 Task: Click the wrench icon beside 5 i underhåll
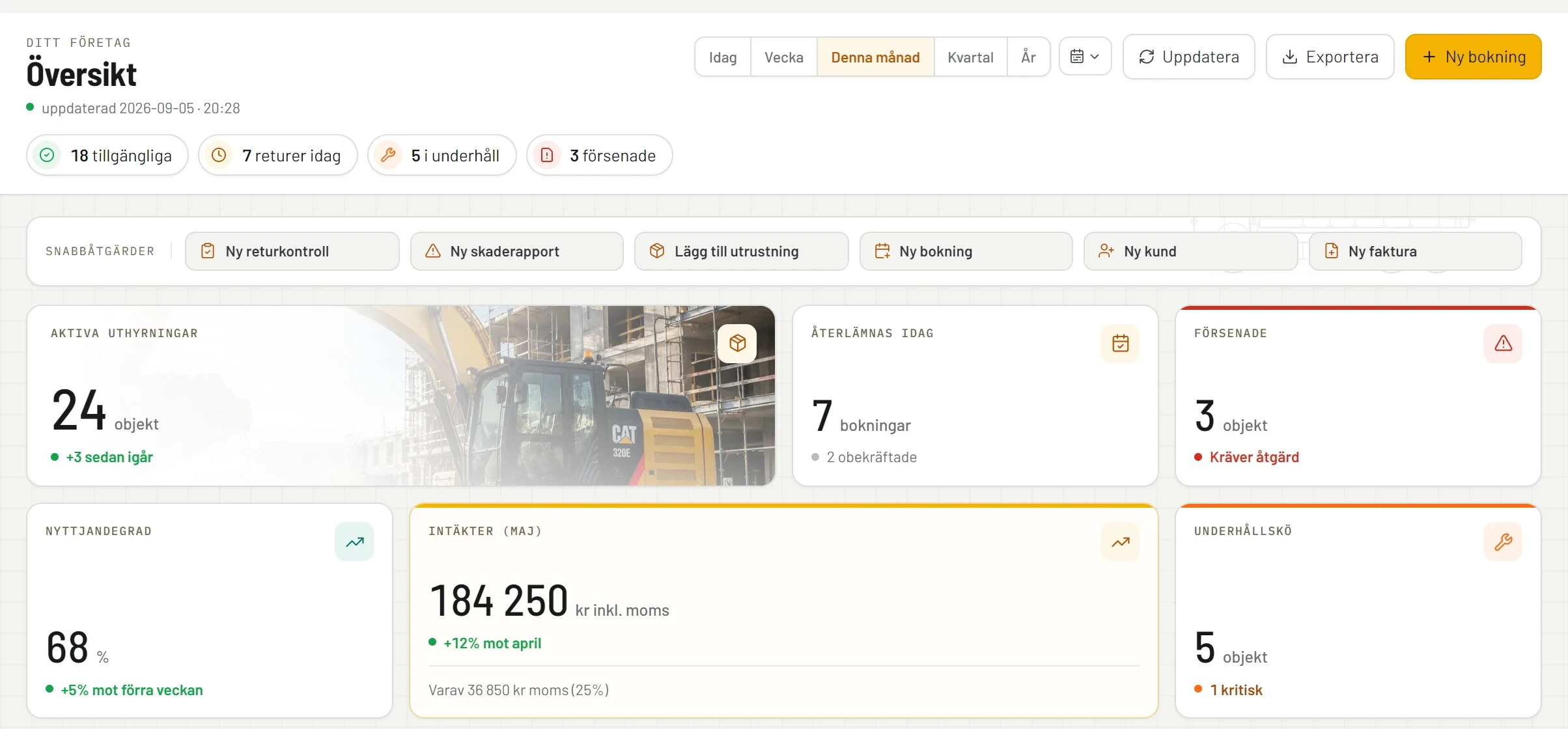[388, 155]
